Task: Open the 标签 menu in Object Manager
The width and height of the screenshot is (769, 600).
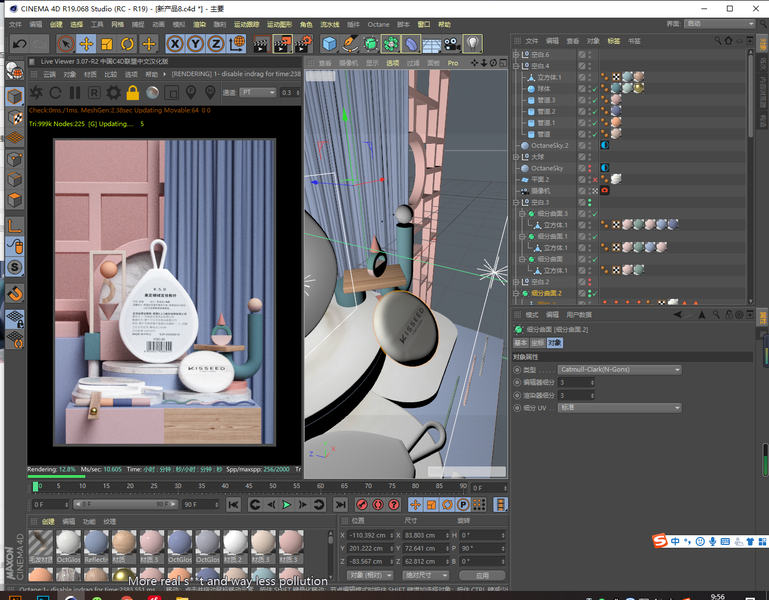Action: point(614,41)
